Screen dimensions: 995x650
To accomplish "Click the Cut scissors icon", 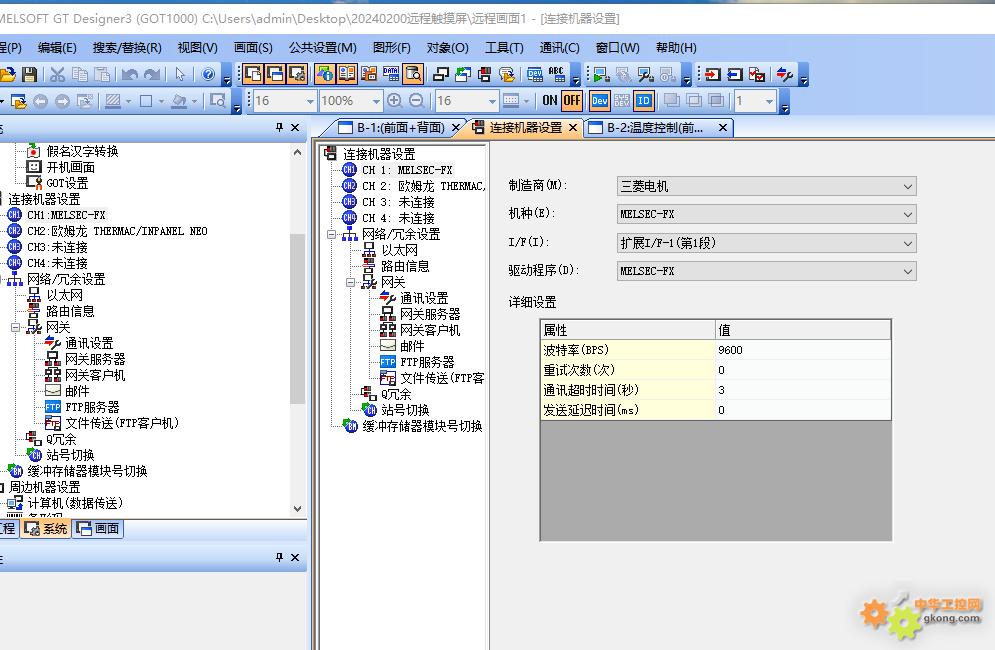I will click(x=57, y=74).
